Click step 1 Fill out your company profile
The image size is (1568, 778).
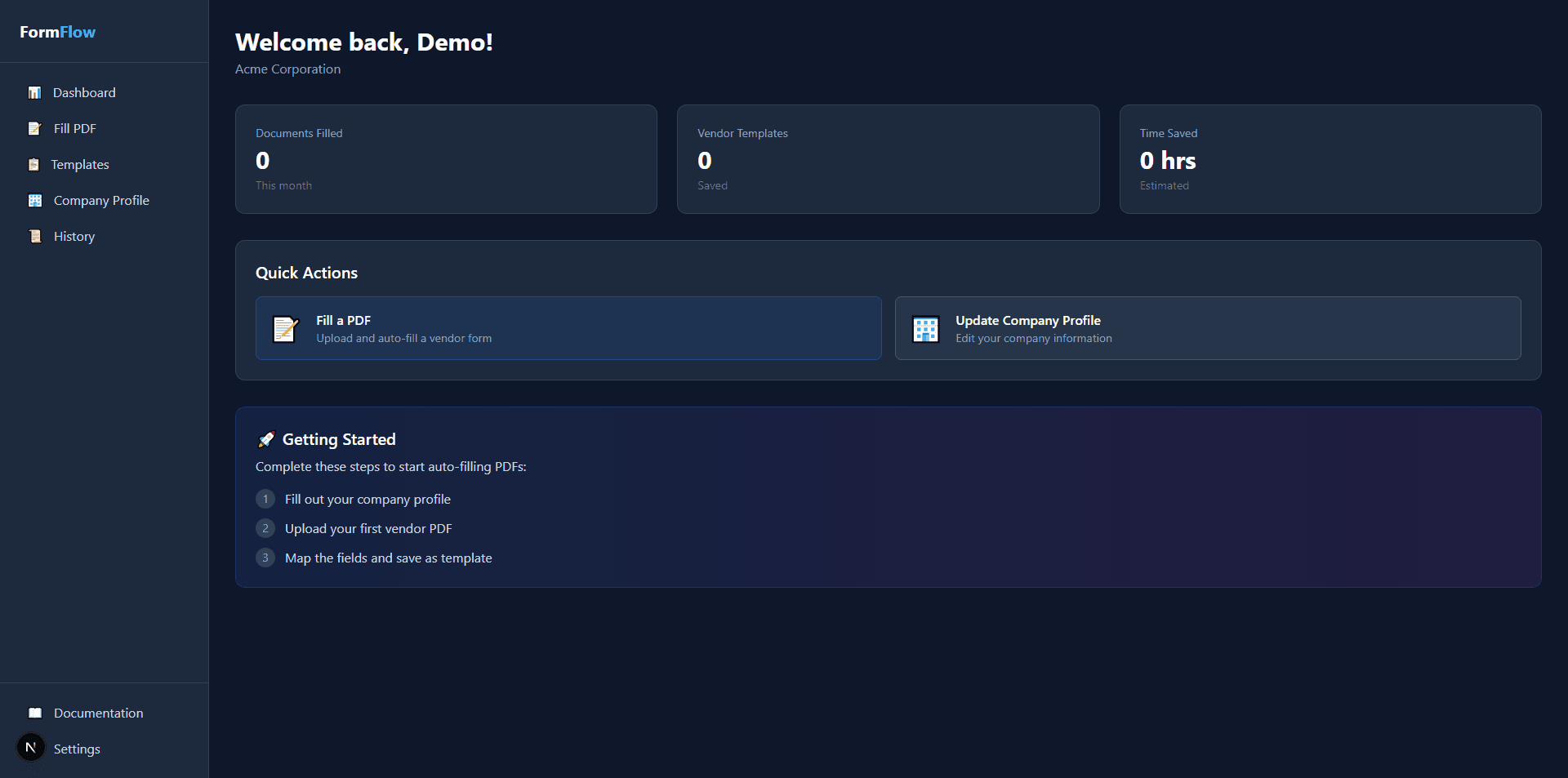(367, 500)
